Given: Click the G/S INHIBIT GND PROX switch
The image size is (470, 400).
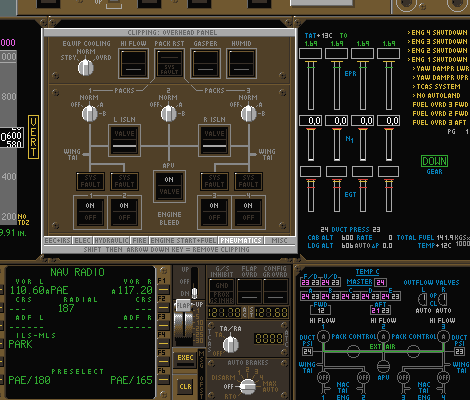Looking at the screenshot, I should click(222, 291).
